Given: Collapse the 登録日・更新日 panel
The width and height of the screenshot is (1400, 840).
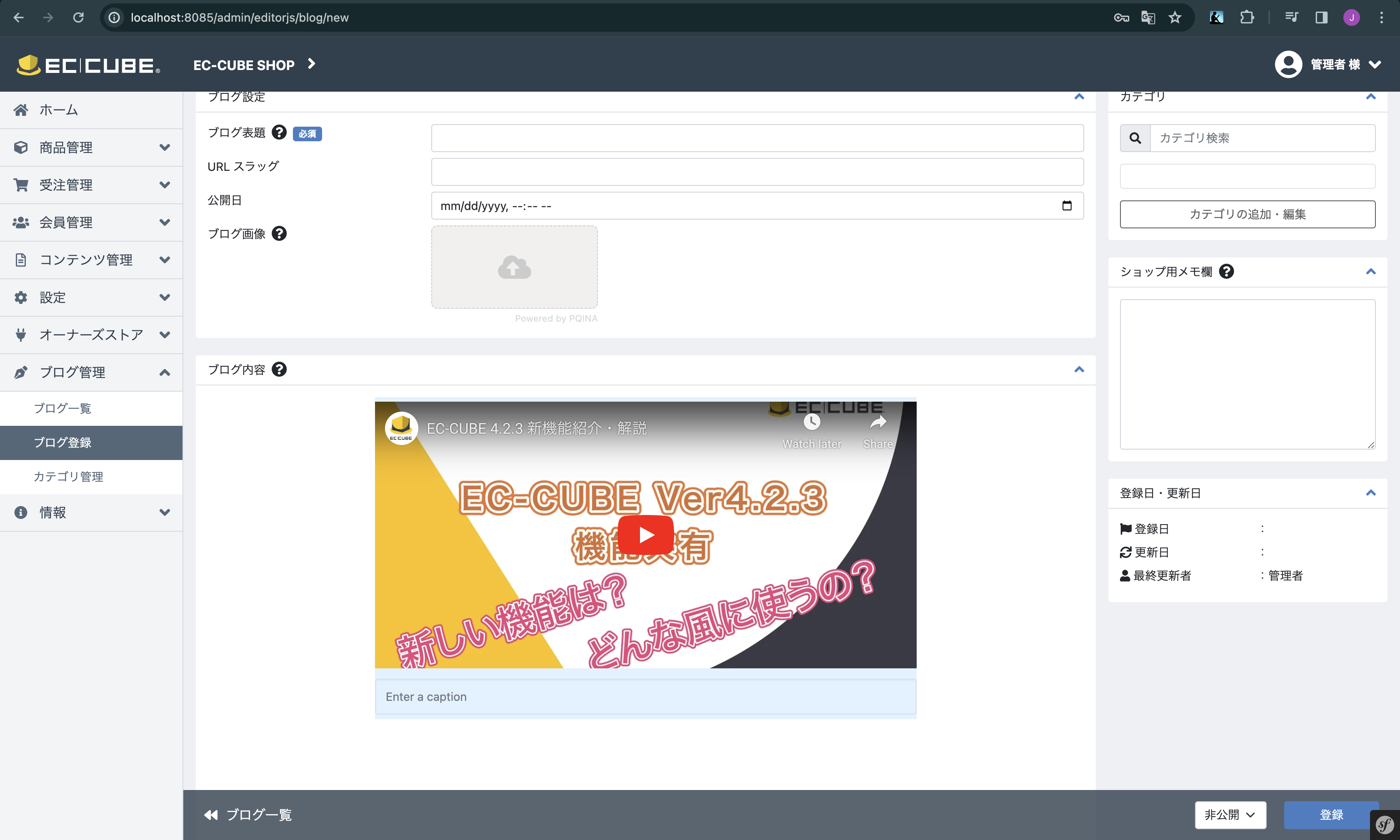Looking at the screenshot, I should 1370,493.
